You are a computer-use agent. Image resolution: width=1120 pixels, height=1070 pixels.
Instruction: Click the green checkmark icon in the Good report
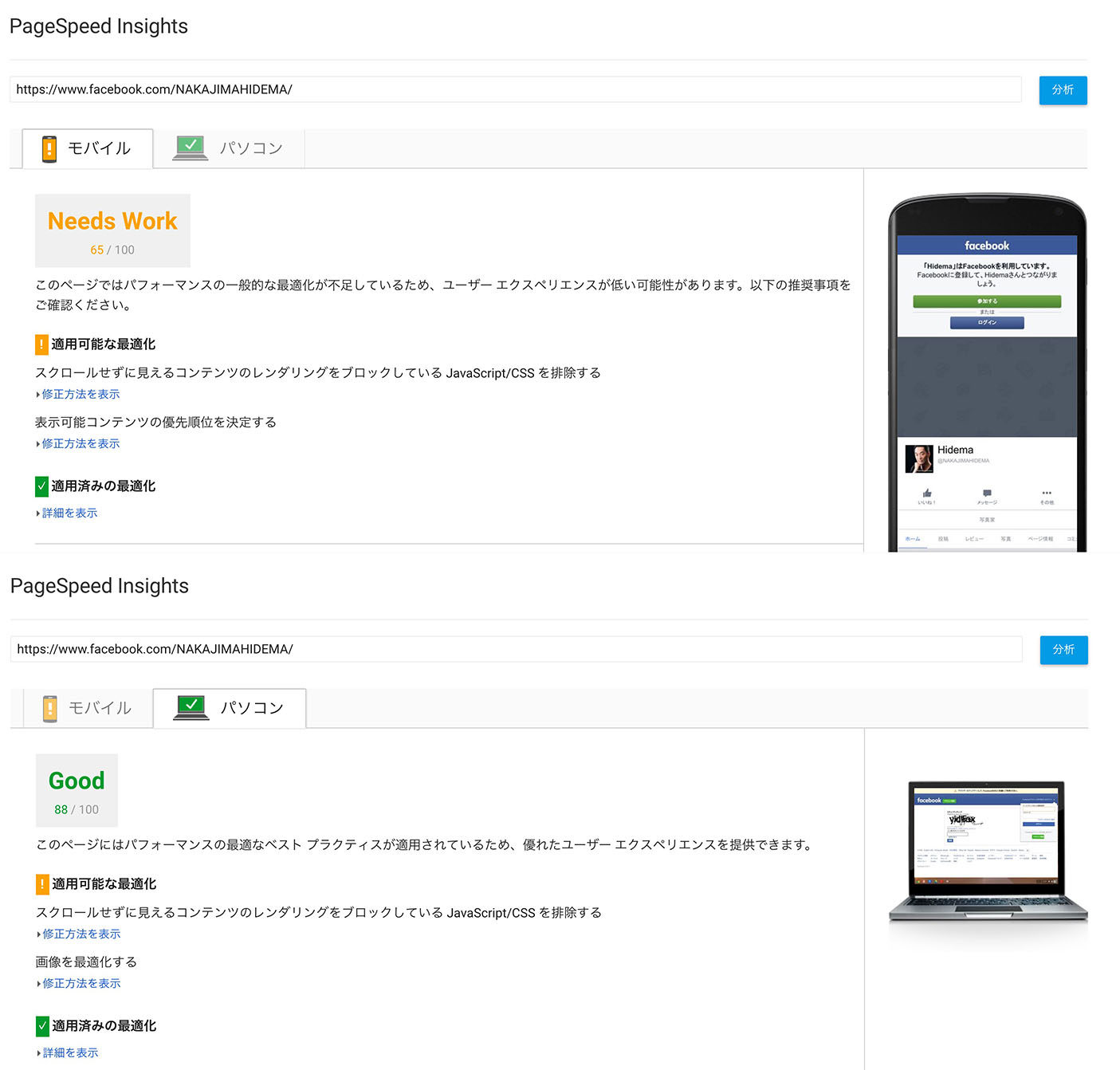pyautogui.click(x=42, y=1026)
